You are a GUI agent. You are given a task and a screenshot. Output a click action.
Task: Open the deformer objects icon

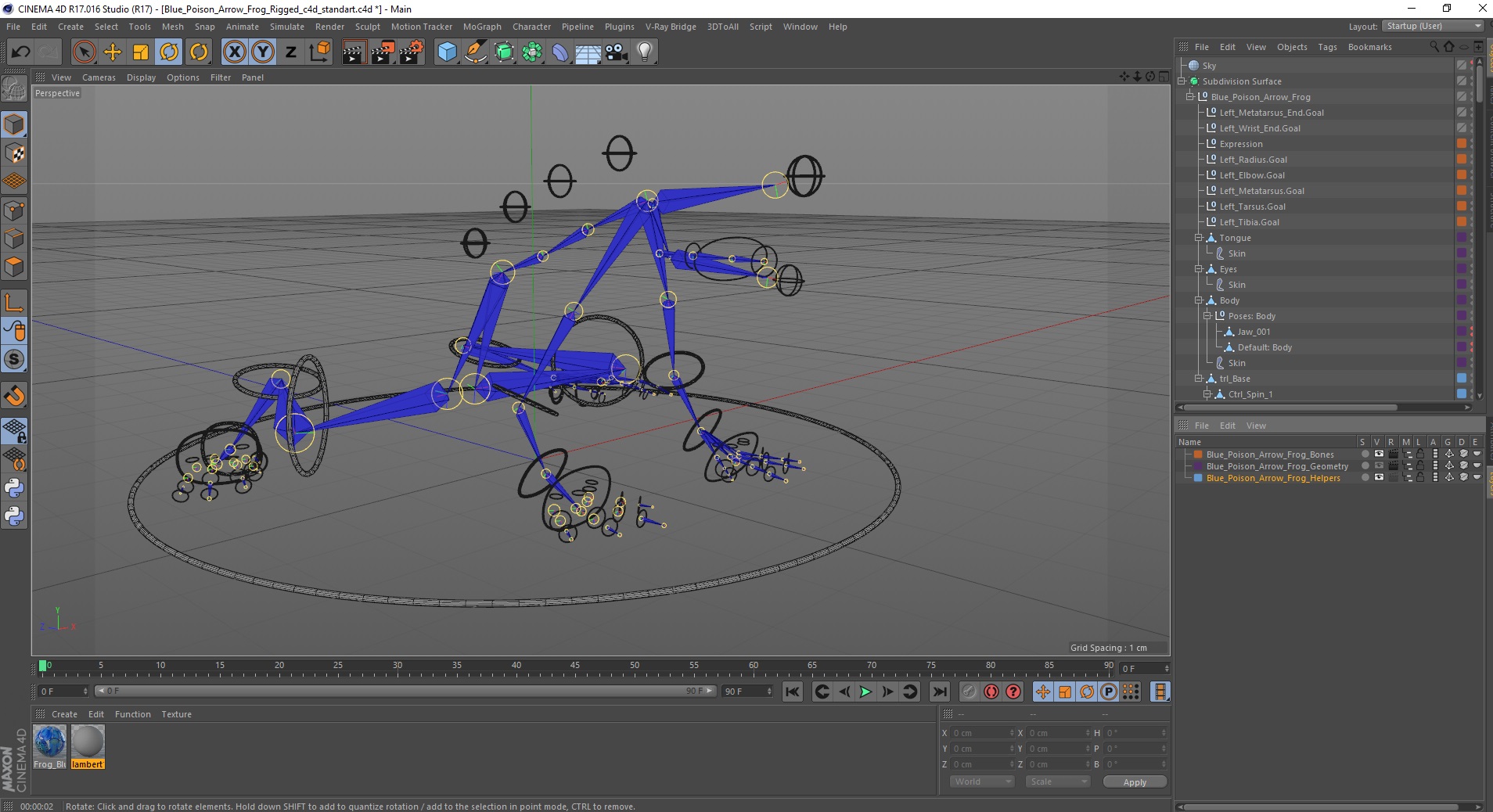coord(560,52)
